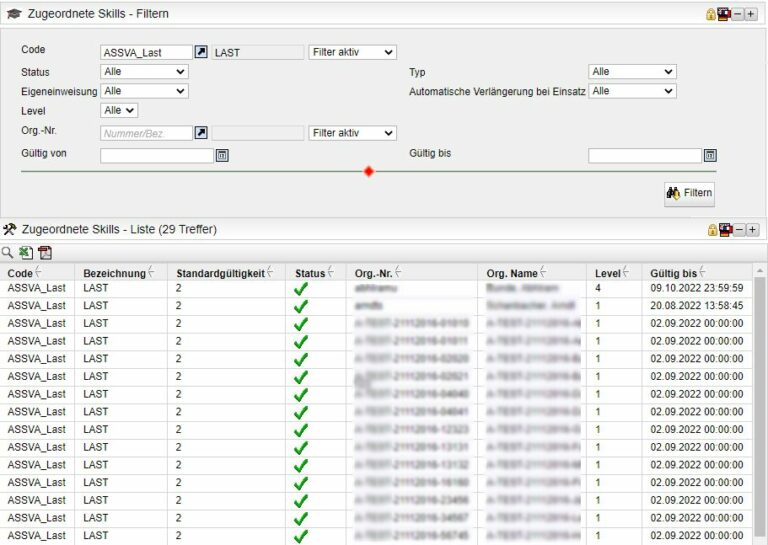Open the Typ dropdown
The image size is (768, 545).
coord(632,72)
